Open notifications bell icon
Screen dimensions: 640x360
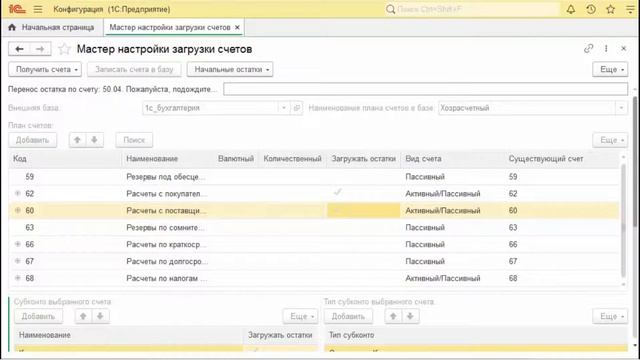point(571,9)
